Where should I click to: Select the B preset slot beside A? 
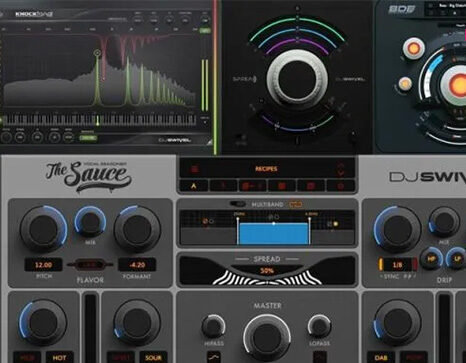point(223,186)
